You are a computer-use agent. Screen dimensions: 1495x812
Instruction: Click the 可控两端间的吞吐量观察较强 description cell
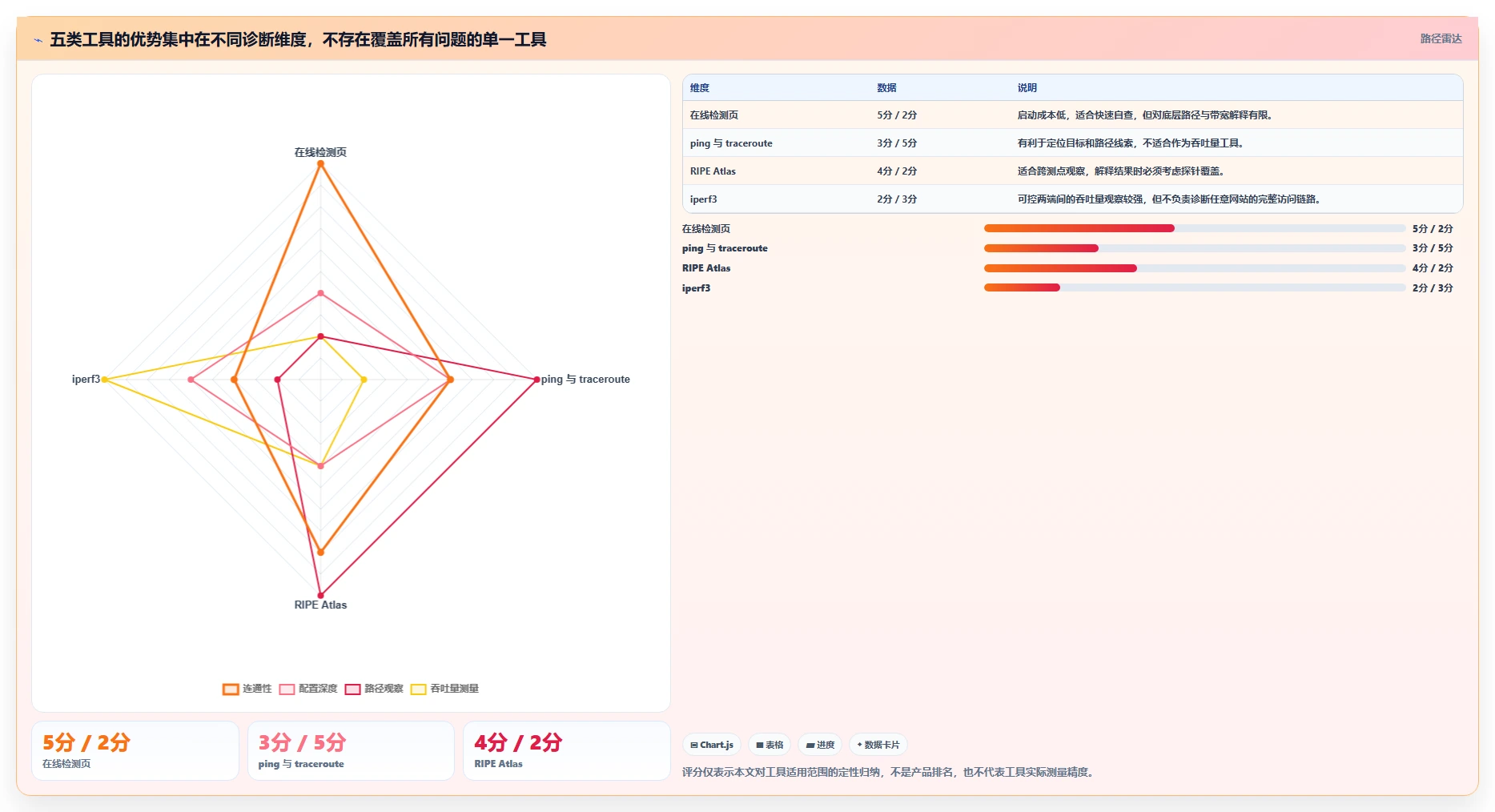pyautogui.click(x=1236, y=199)
